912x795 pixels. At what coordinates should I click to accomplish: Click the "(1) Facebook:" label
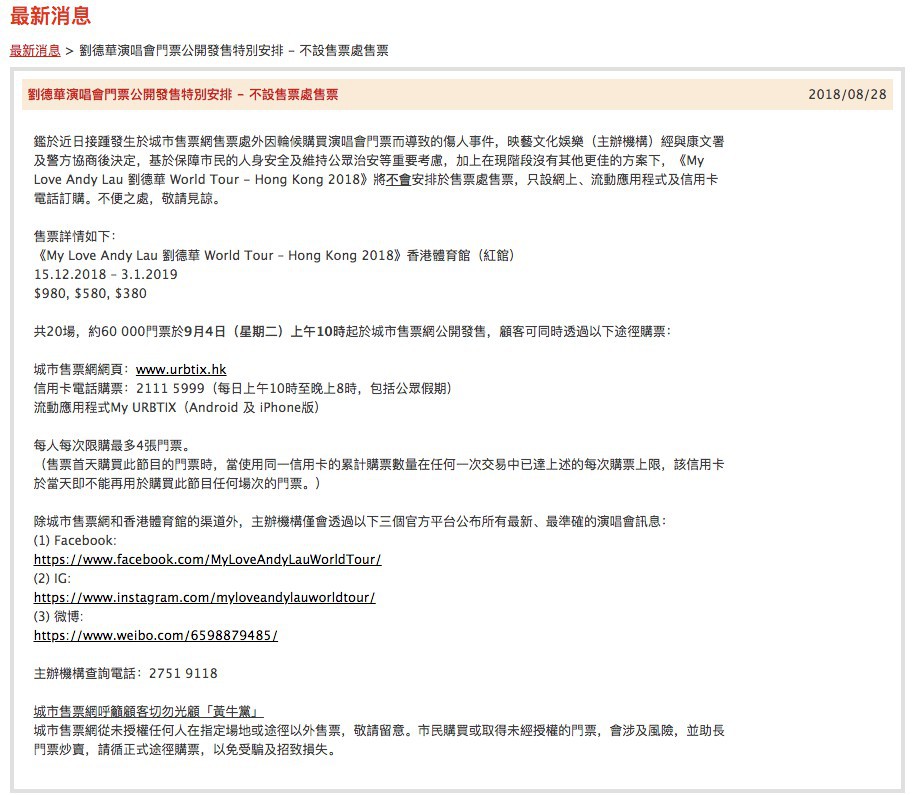click(x=75, y=541)
